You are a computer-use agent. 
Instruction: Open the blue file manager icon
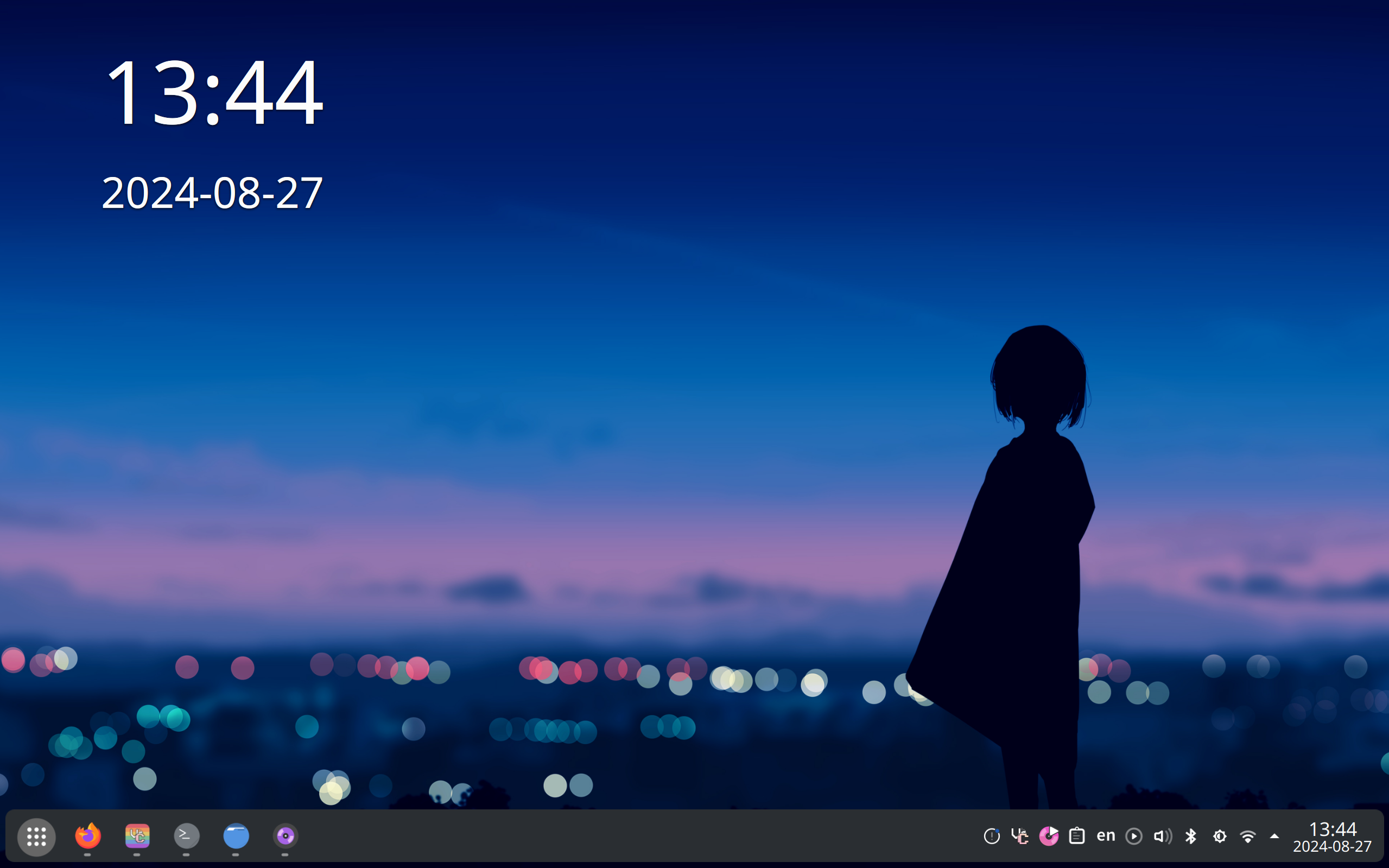pyautogui.click(x=236, y=836)
